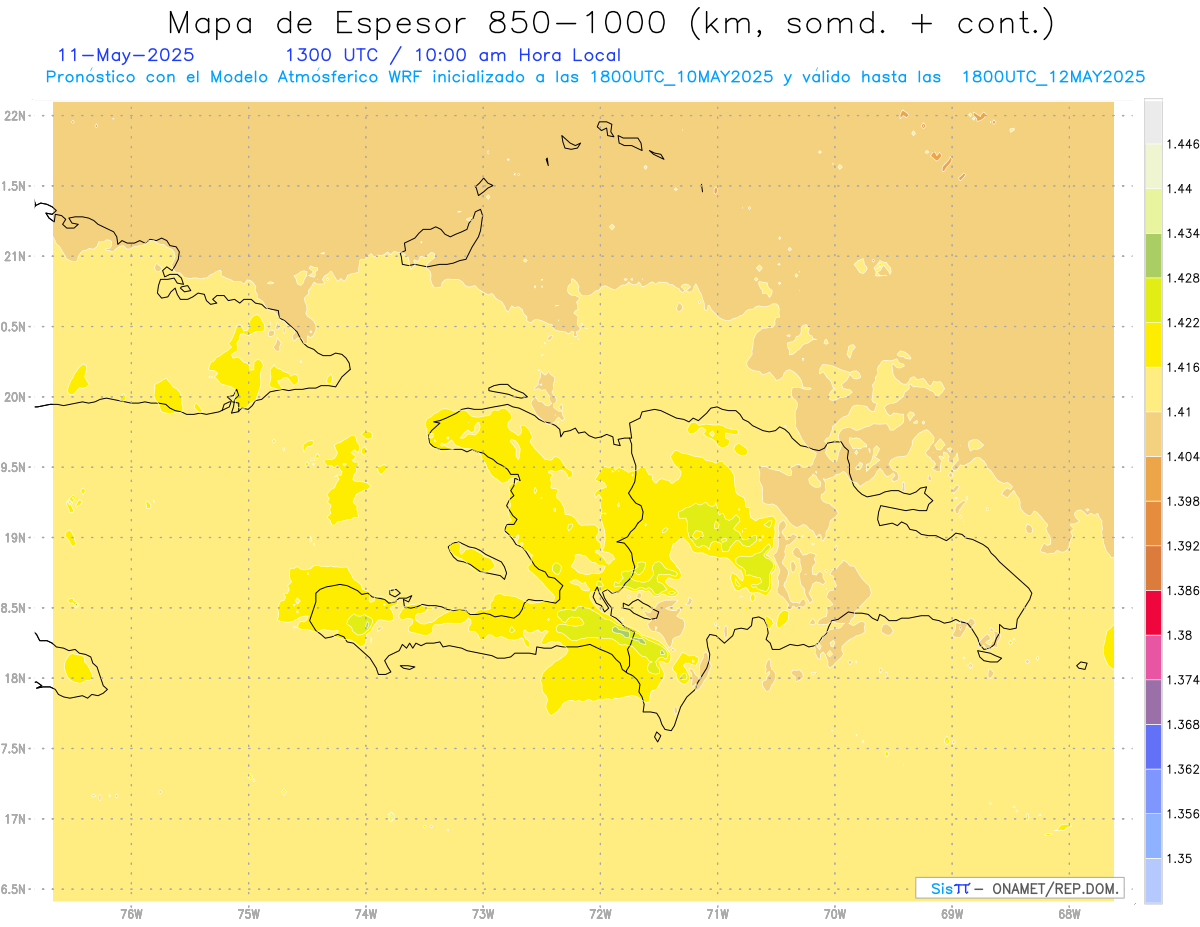Pick the bright yellow swatch between 1.416 and 1.422

(1153, 345)
